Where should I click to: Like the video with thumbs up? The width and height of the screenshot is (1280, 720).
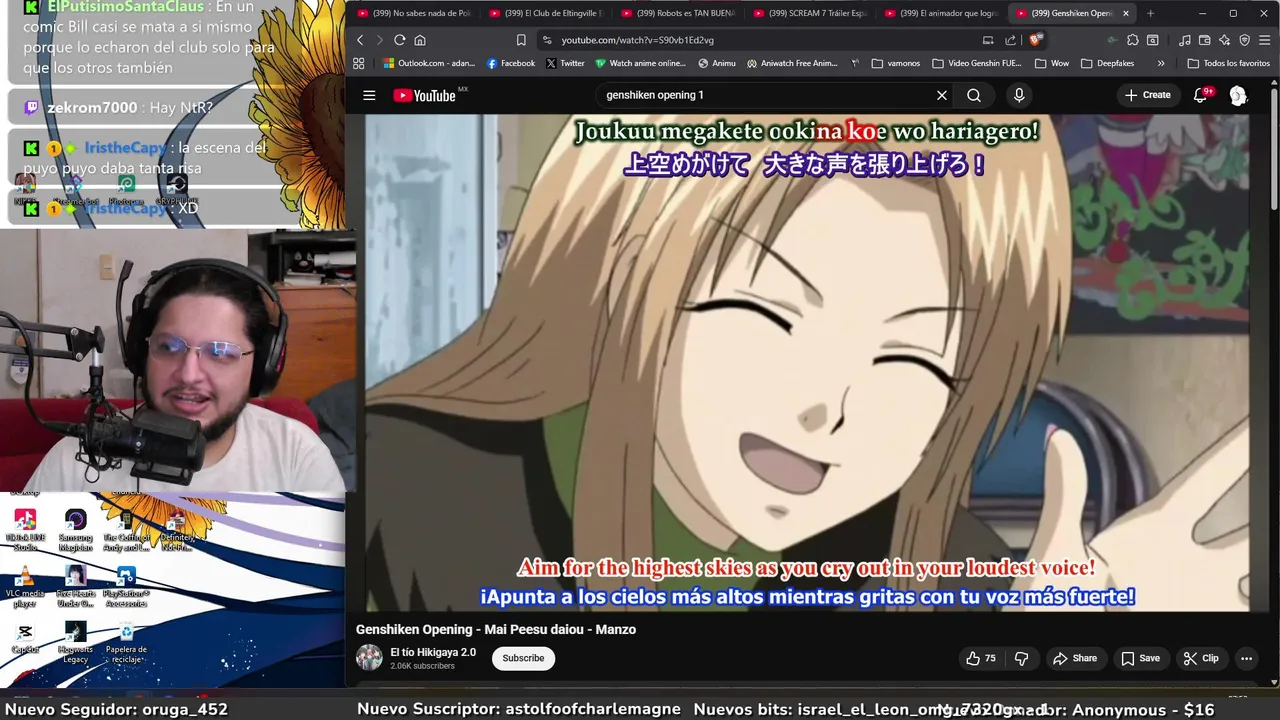pyautogui.click(x=980, y=658)
